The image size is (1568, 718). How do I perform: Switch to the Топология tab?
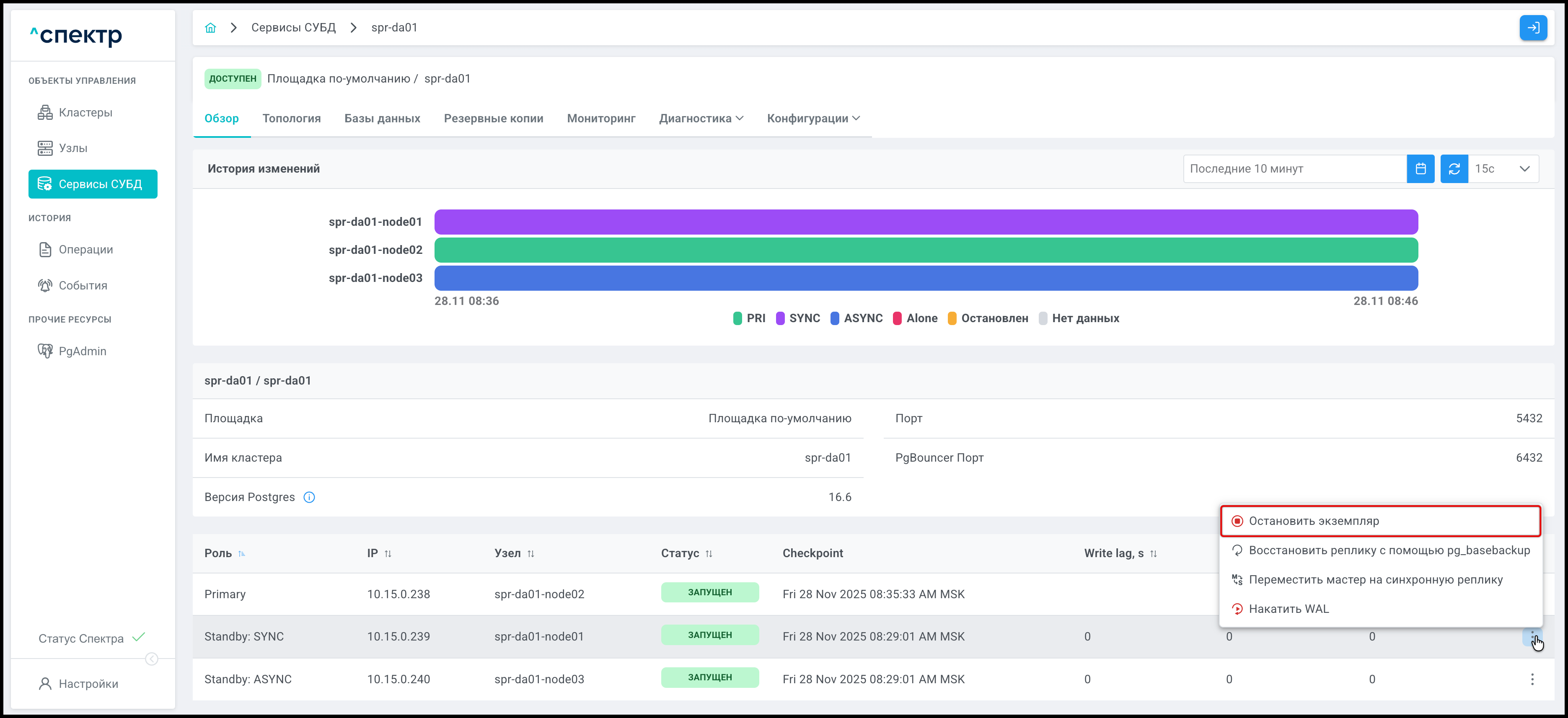pyautogui.click(x=292, y=118)
